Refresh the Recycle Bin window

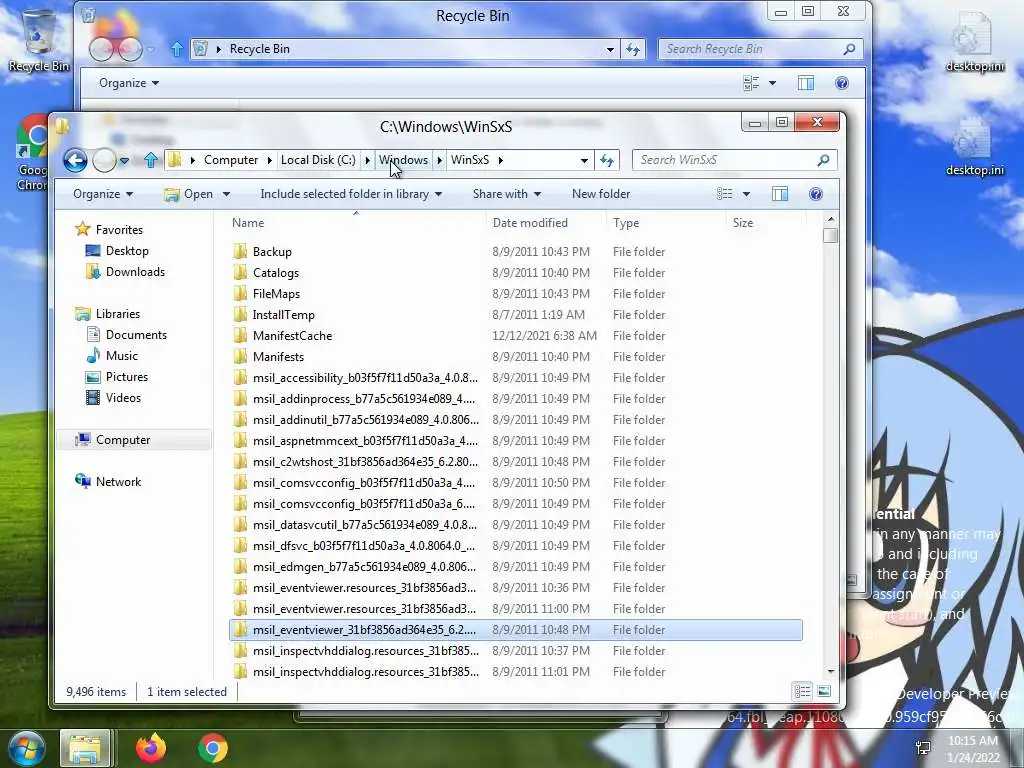point(633,49)
